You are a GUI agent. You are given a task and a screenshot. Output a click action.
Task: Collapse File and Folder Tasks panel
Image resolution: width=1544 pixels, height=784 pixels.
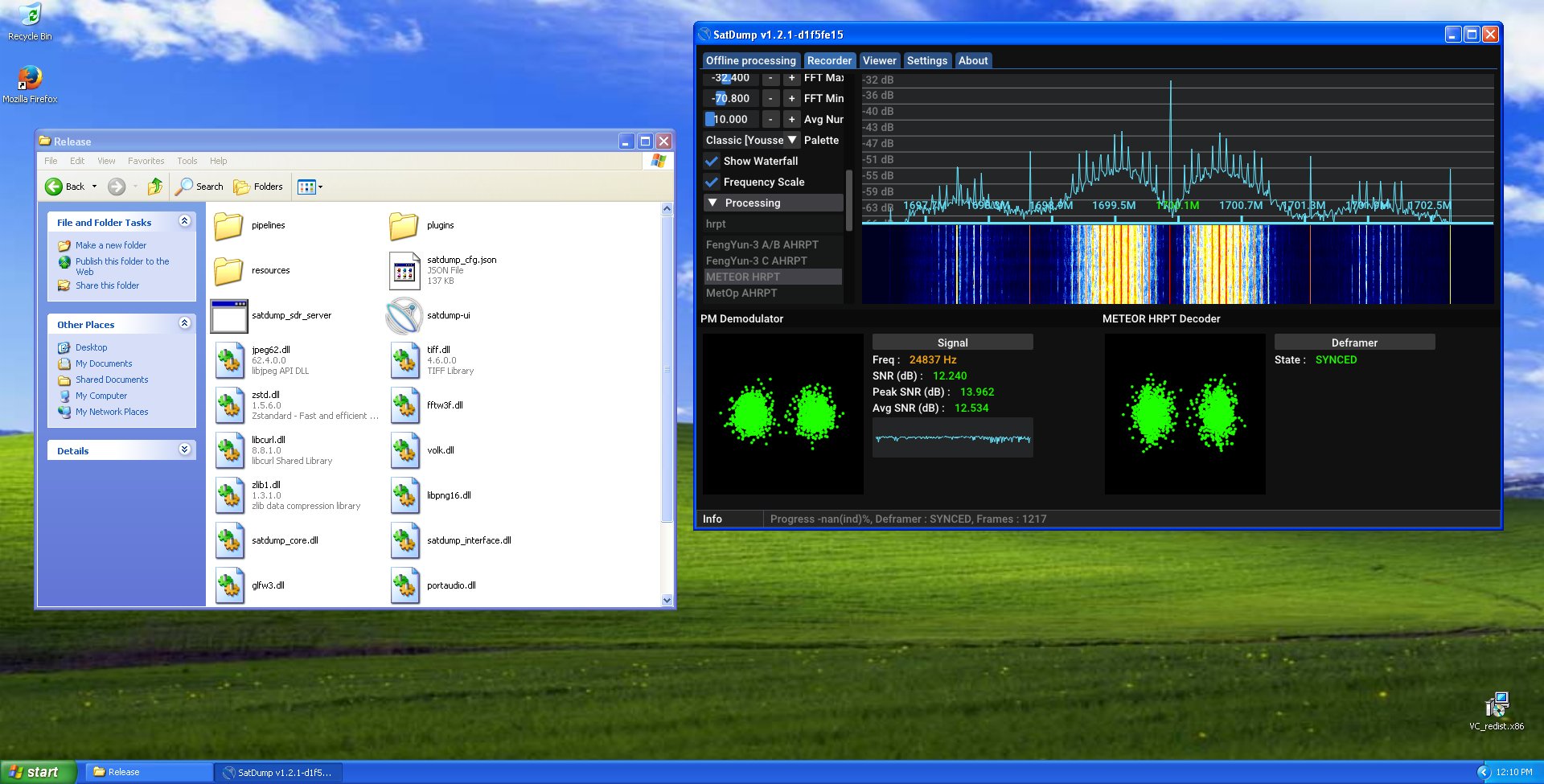(184, 221)
